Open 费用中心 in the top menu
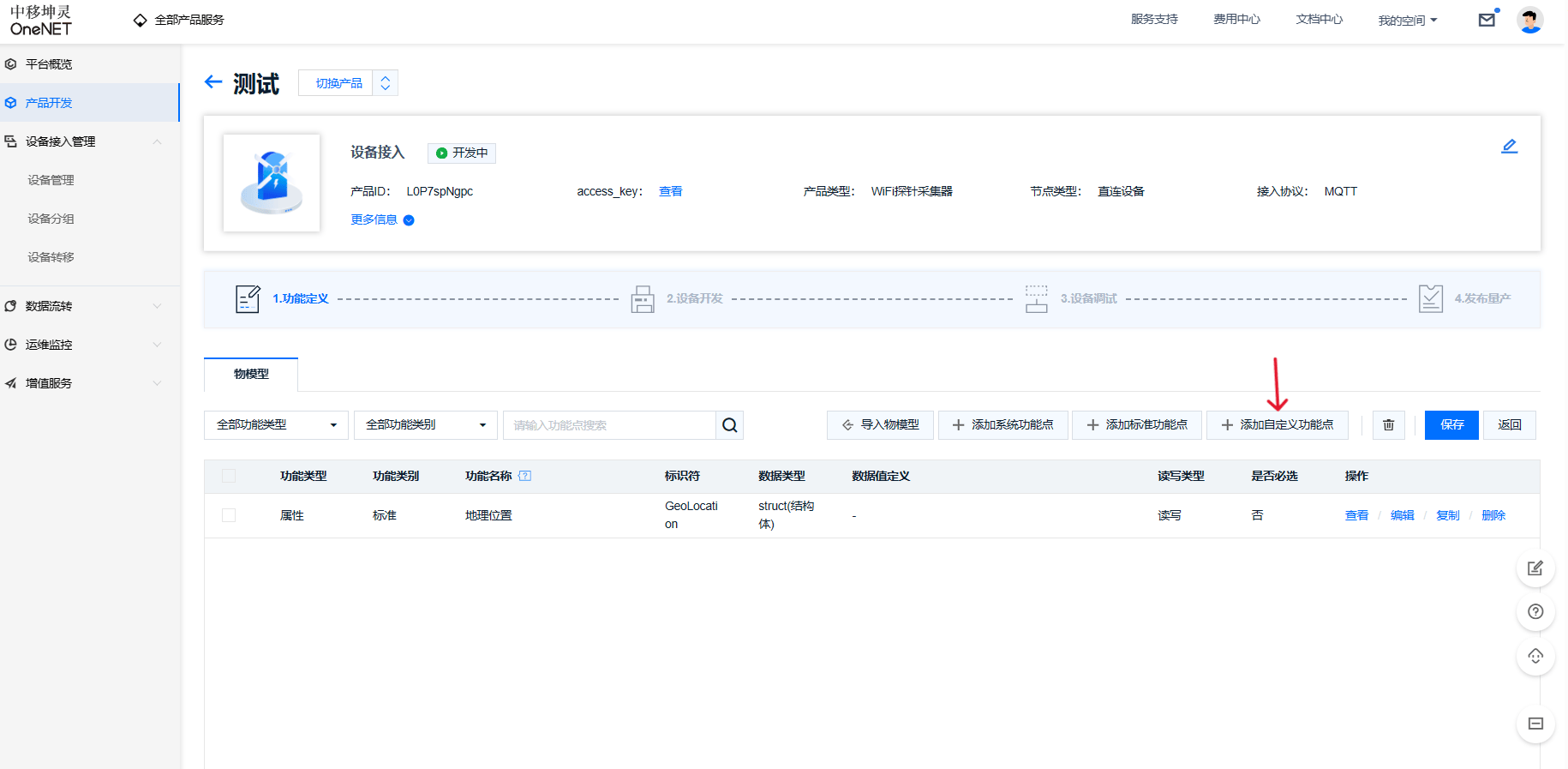1568x769 pixels. tap(1236, 19)
